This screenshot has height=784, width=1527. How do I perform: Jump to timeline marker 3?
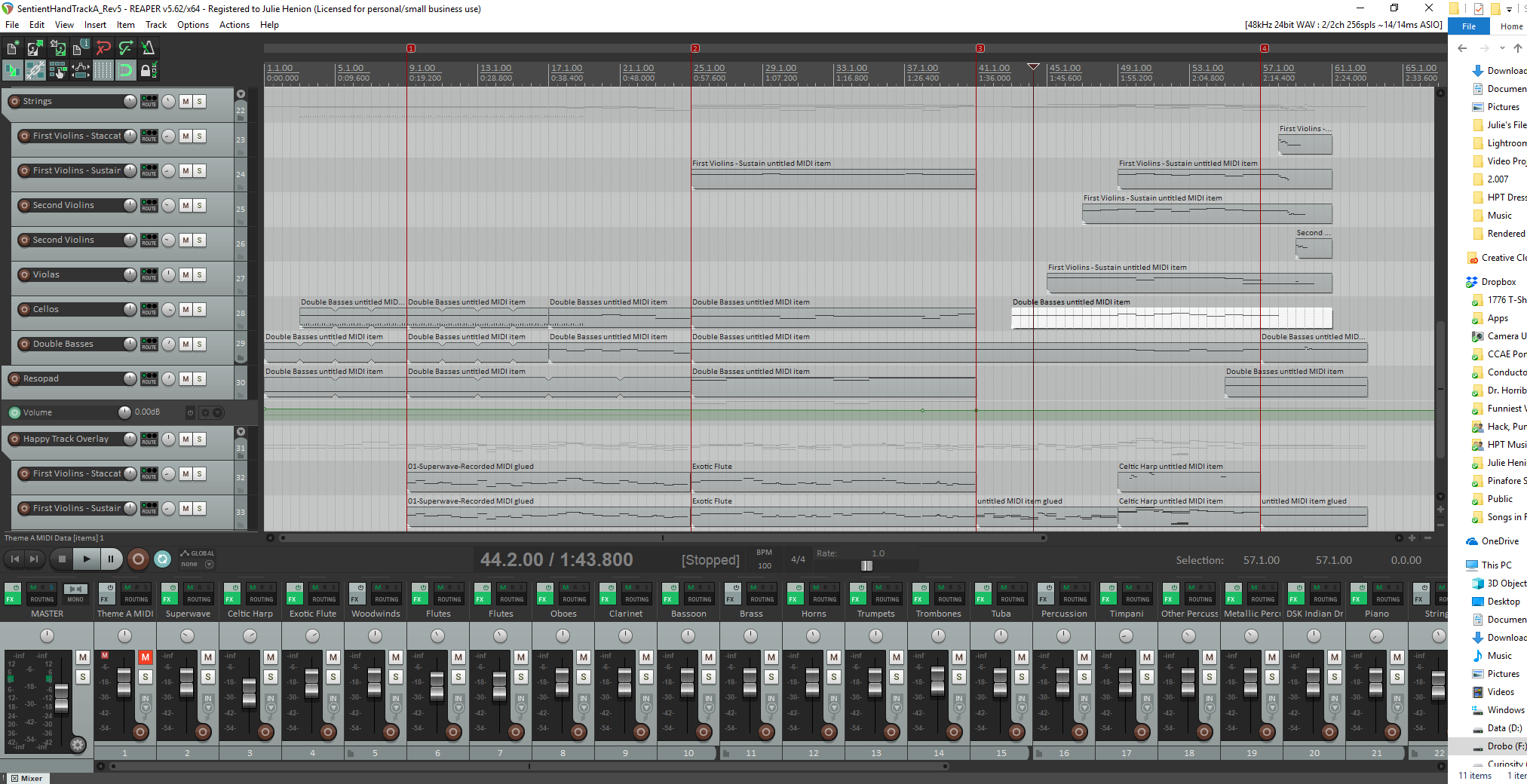click(980, 48)
